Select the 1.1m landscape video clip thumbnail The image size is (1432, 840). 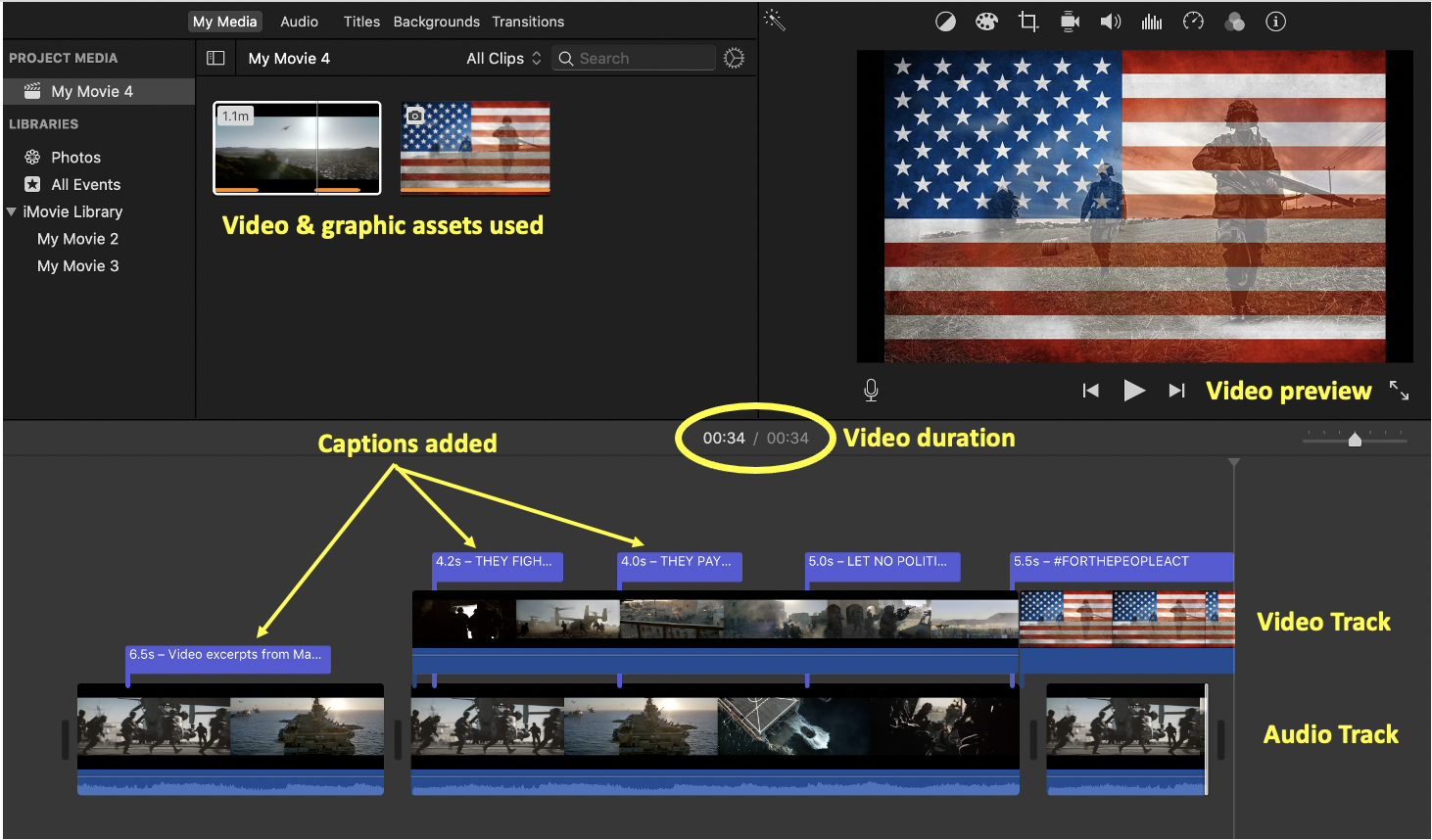297,148
